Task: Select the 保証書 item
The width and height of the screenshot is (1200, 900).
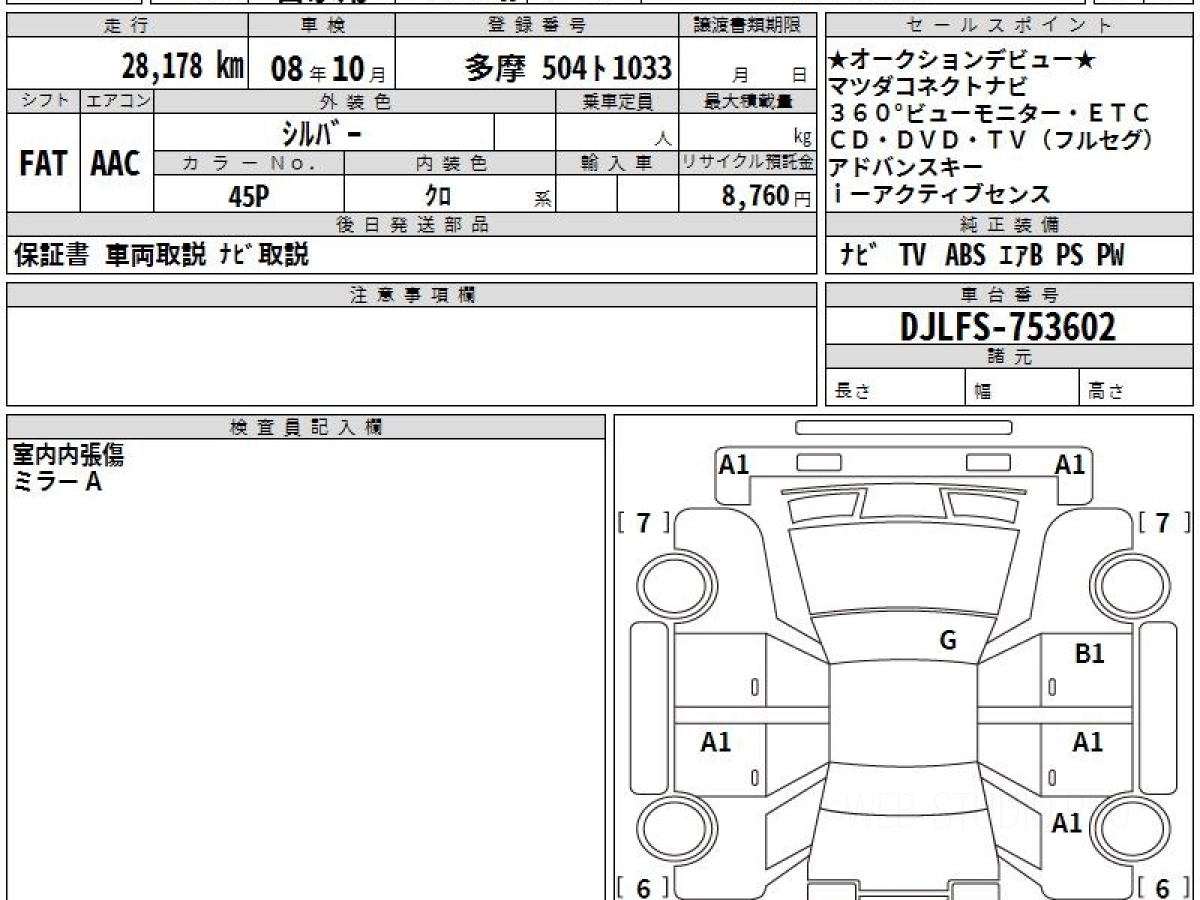Action: point(51,255)
